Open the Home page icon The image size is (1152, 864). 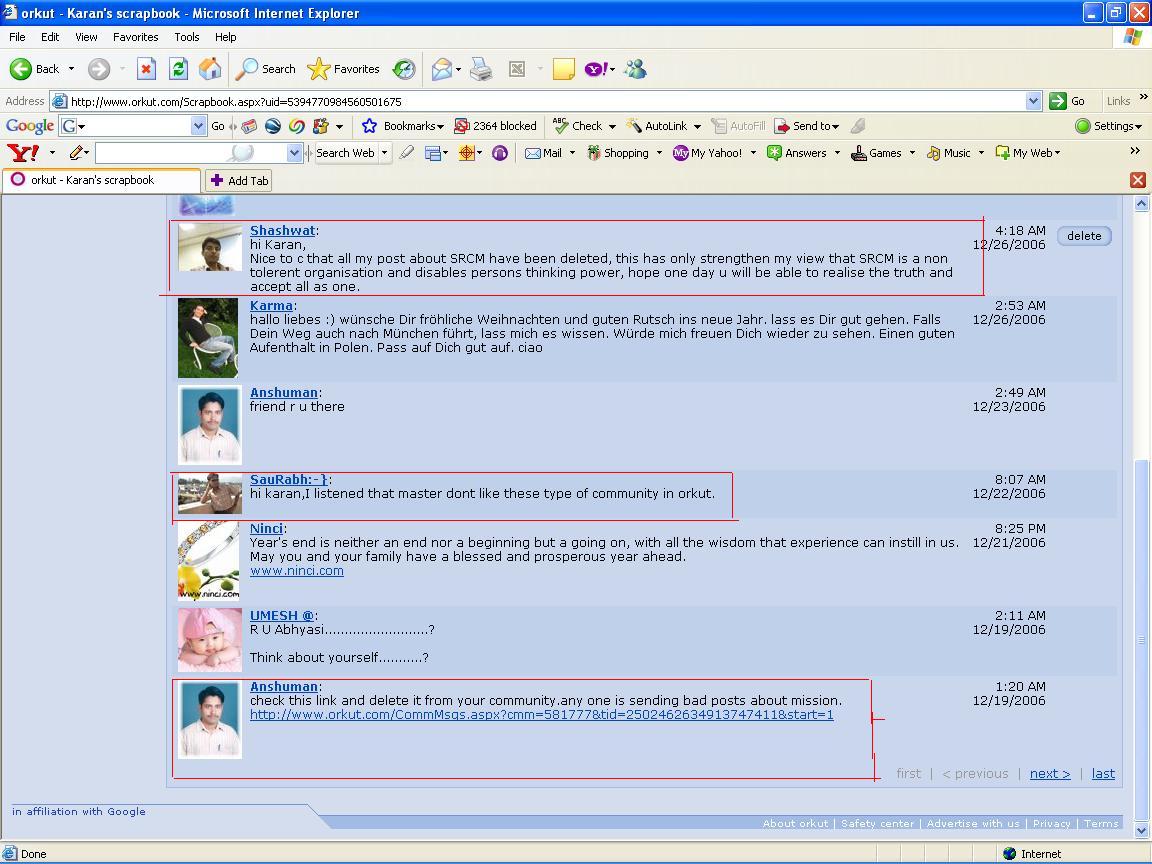209,69
